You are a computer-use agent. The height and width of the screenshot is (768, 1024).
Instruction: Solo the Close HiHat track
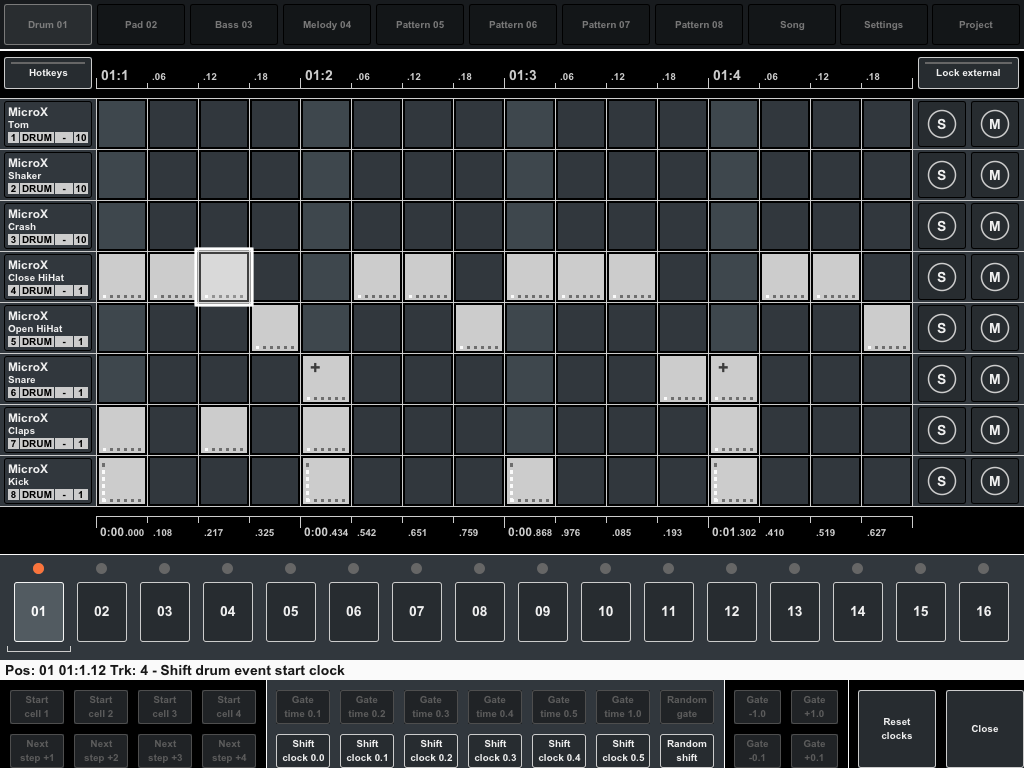(x=941, y=277)
